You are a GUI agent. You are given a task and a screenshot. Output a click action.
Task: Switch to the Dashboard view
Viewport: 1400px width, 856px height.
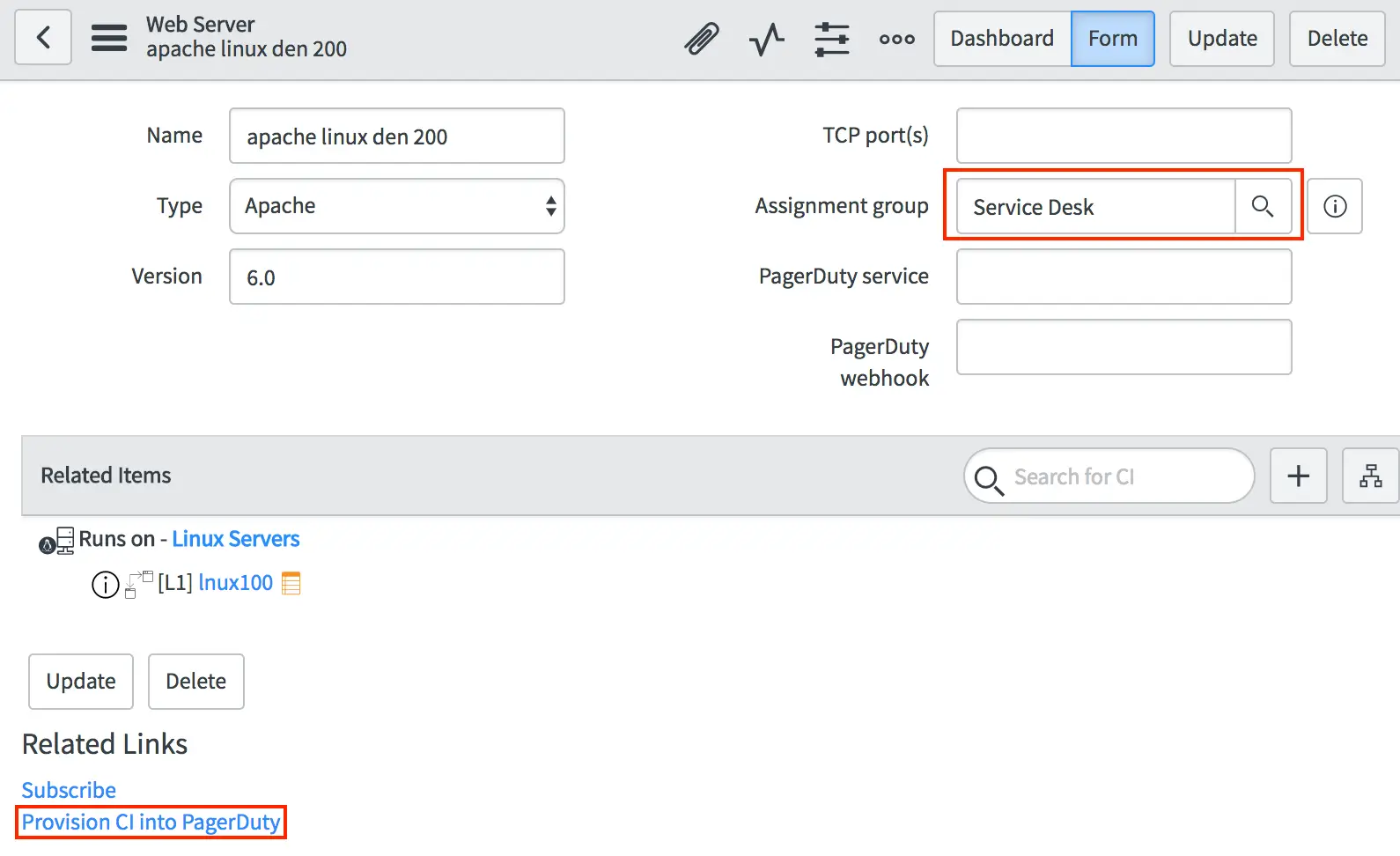tap(1002, 39)
